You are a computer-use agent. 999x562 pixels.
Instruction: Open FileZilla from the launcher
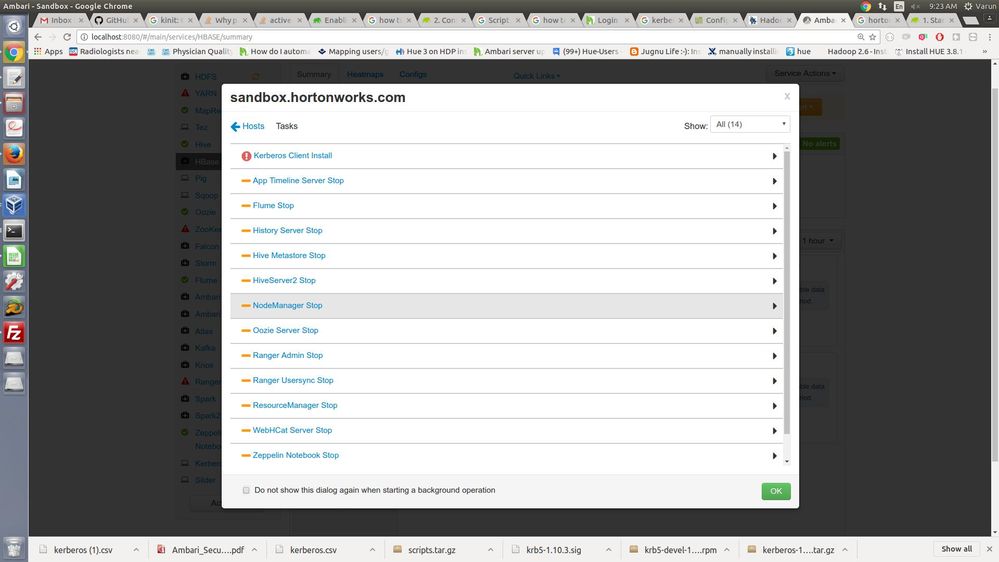click(x=14, y=333)
